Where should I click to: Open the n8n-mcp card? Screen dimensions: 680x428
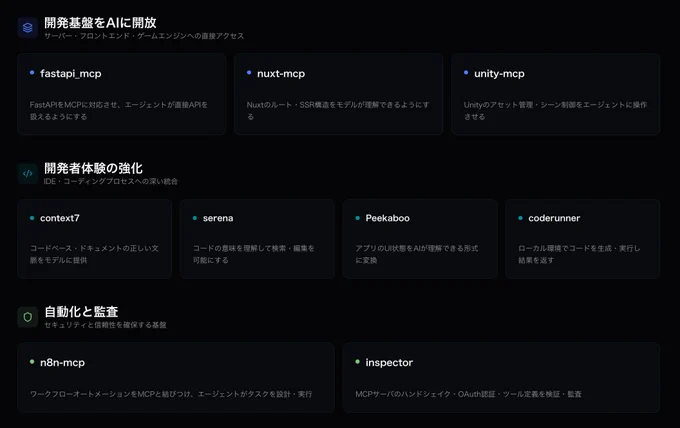(x=176, y=378)
